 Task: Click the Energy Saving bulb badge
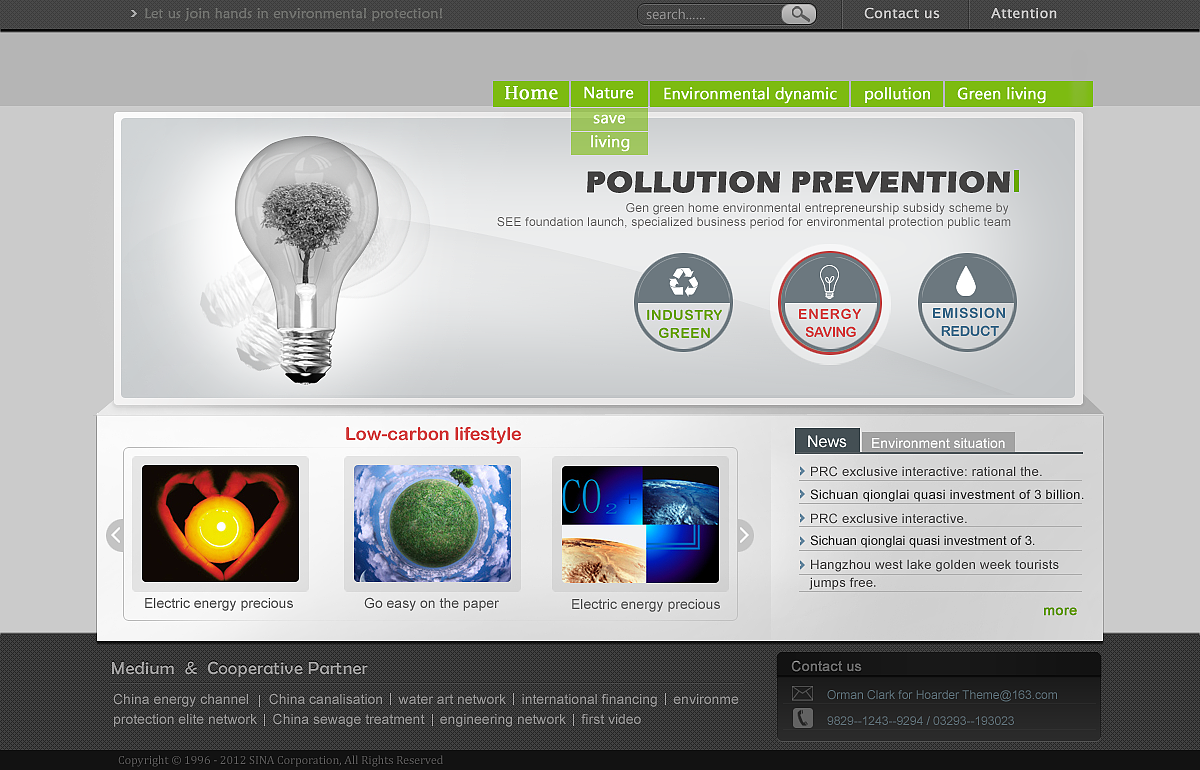coord(830,303)
